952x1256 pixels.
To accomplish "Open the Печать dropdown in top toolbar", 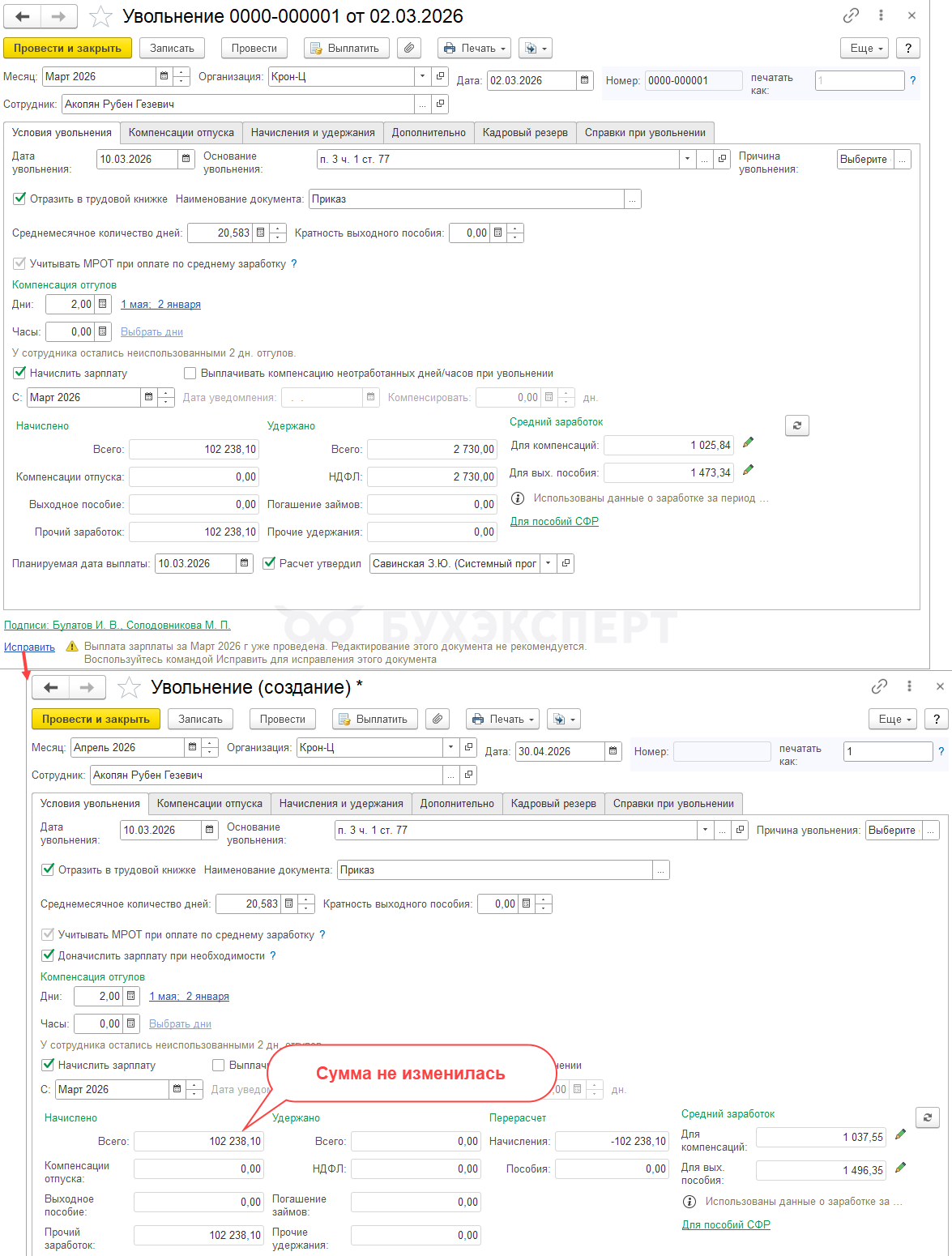I will point(474,49).
